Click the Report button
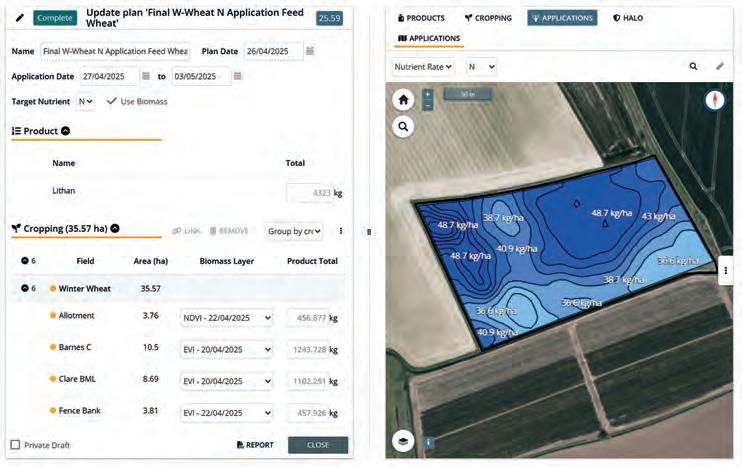Image resolution: width=742 pixels, height=467 pixels. 255,445
